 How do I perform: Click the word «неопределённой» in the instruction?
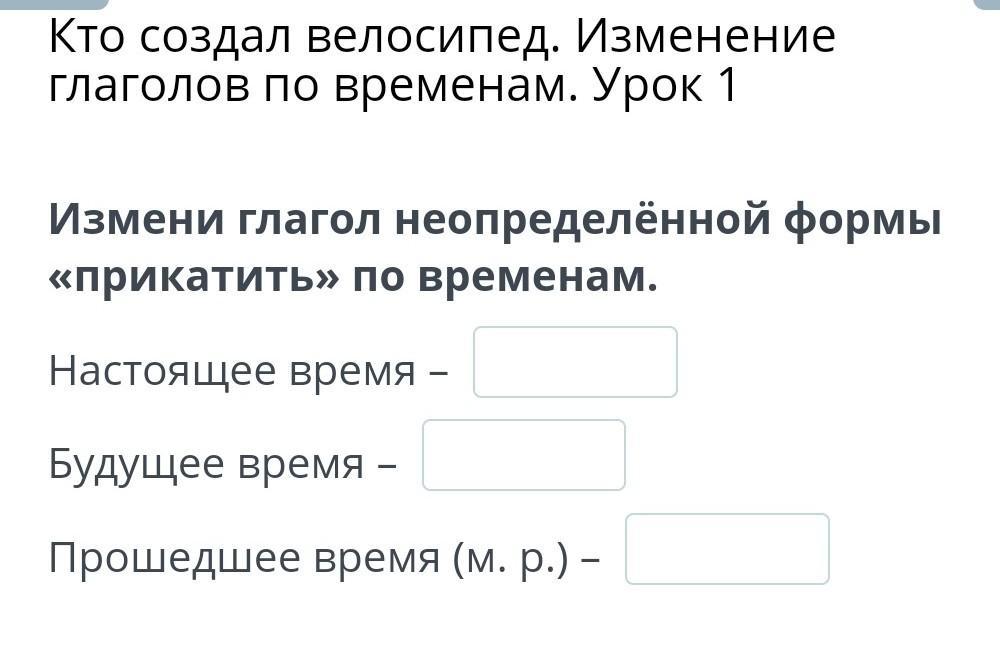[x=583, y=220]
